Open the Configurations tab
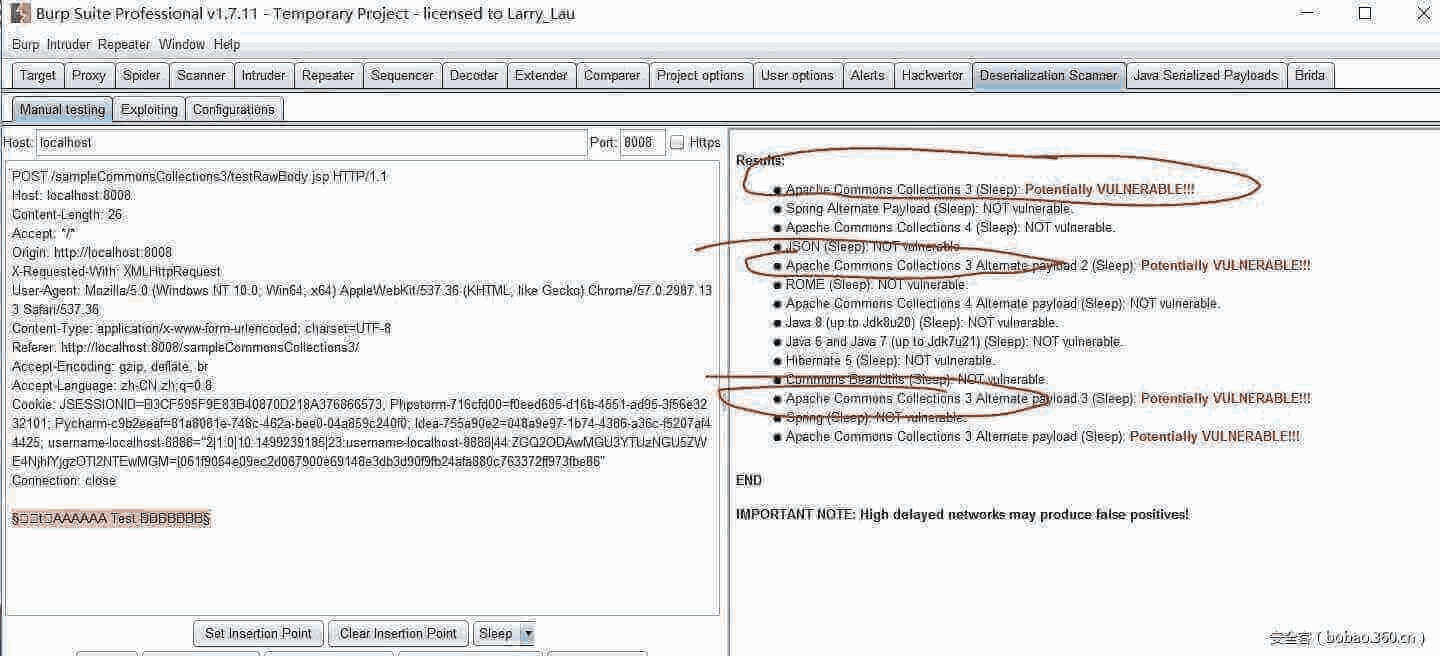The image size is (1440, 656). point(233,109)
